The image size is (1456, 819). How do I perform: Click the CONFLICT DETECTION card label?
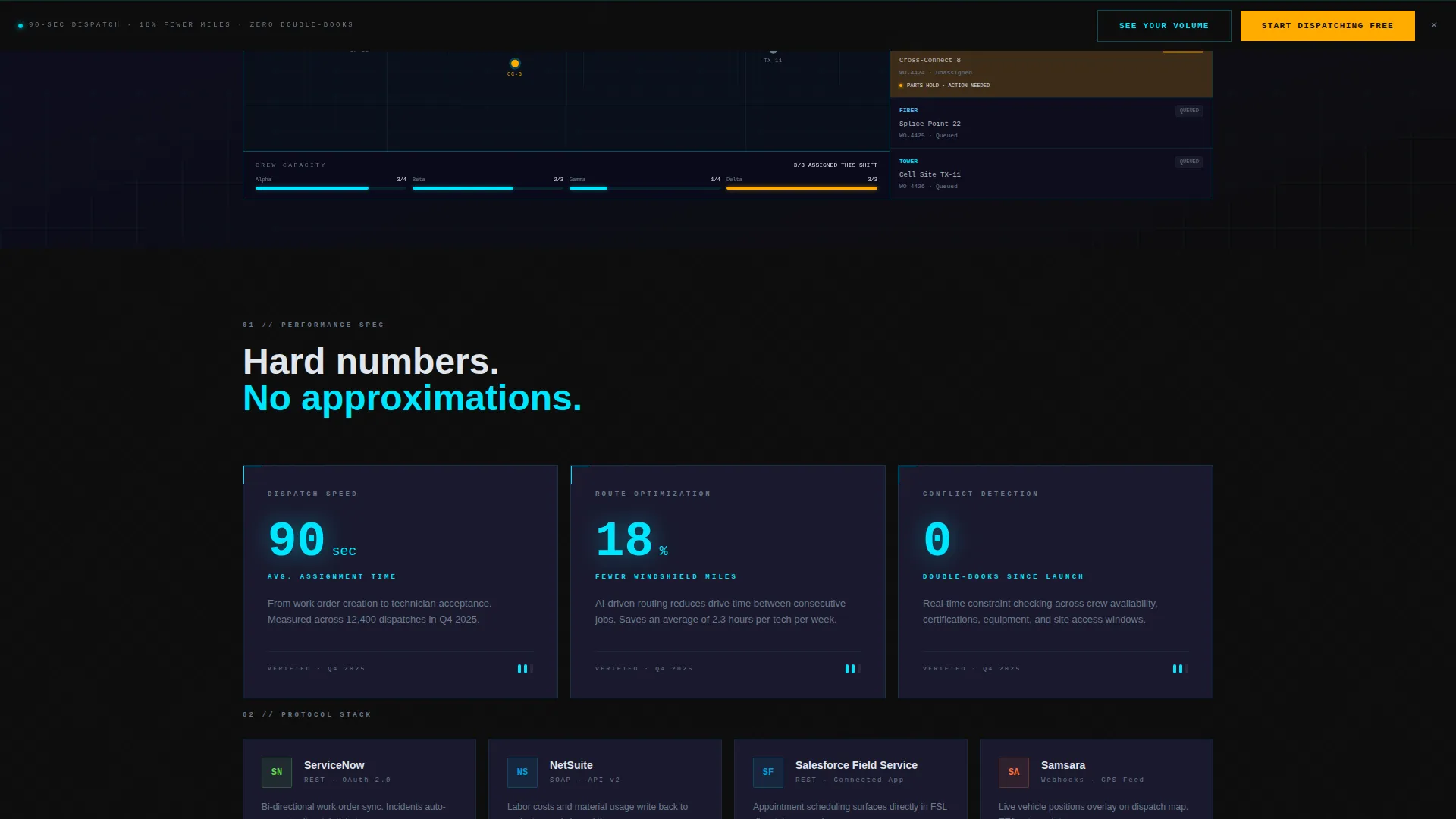[981, 494]
